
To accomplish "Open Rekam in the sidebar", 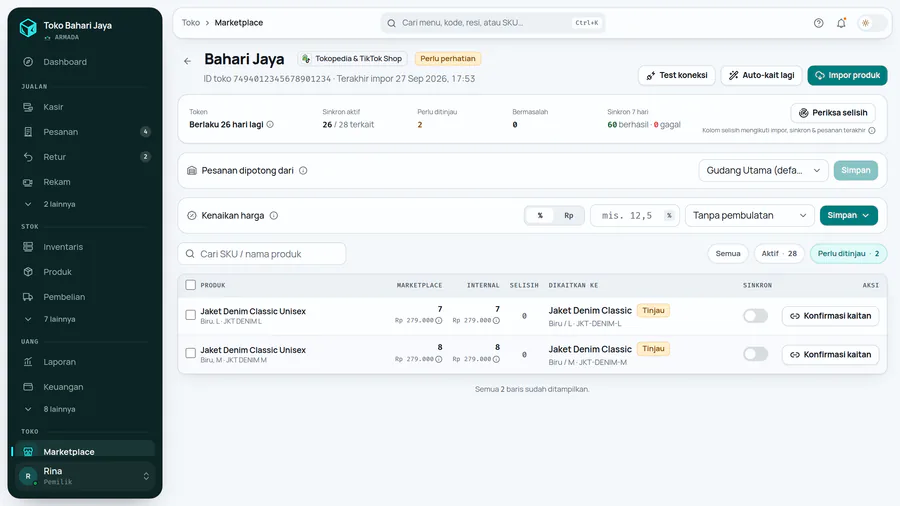I will pos(85,182).
